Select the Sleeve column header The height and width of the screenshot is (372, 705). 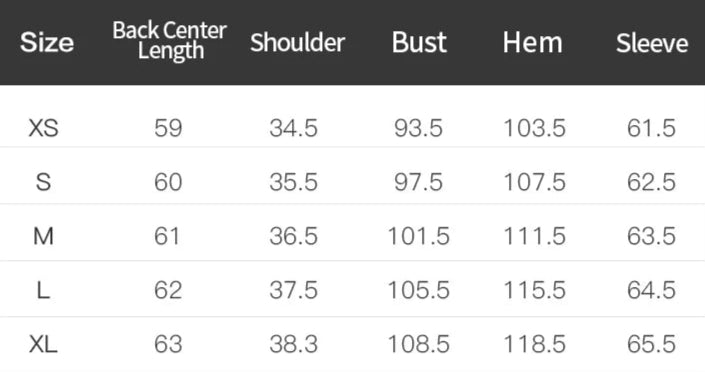pyautogui.click(x=652, y=43)
